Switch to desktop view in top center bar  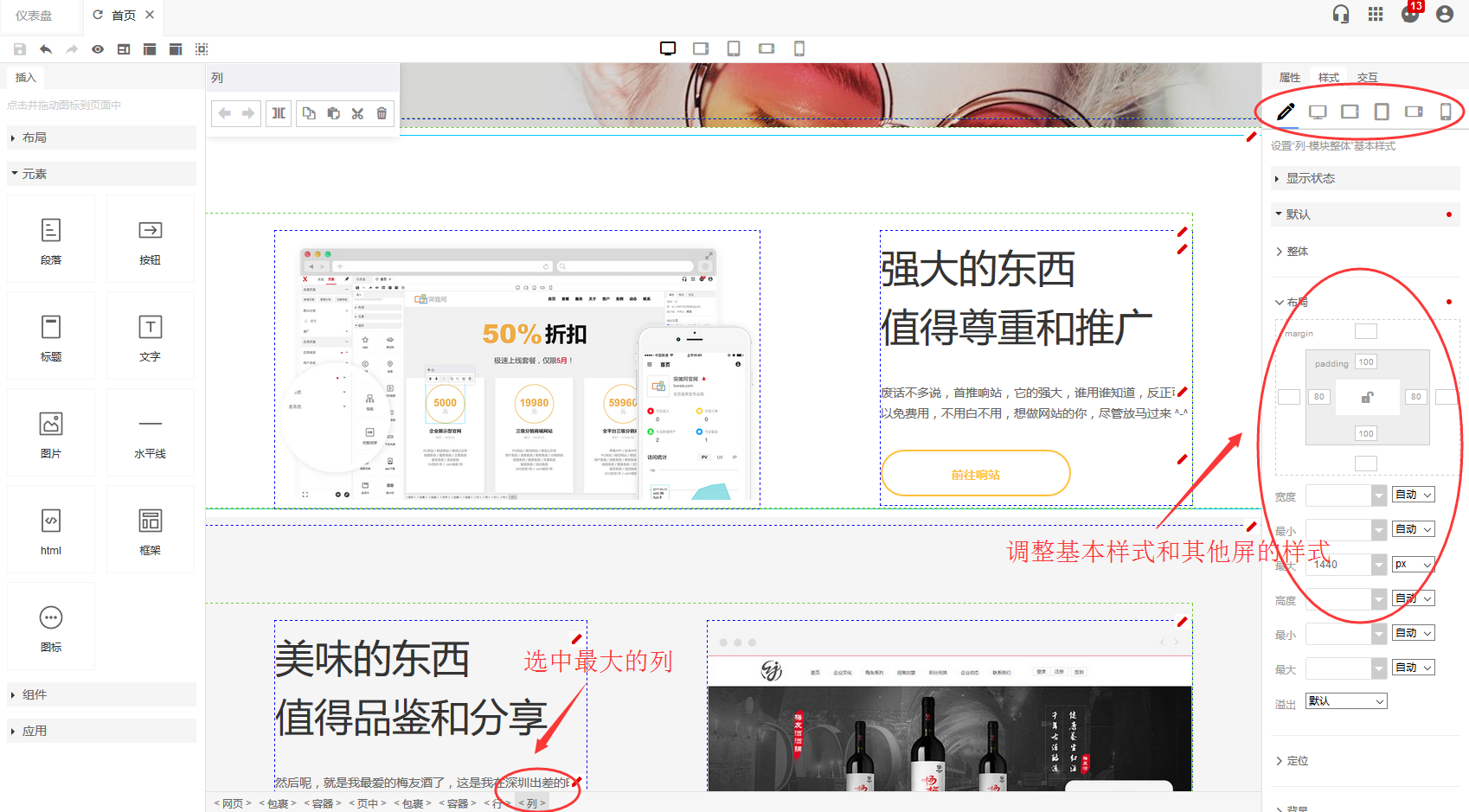[668, 48]
